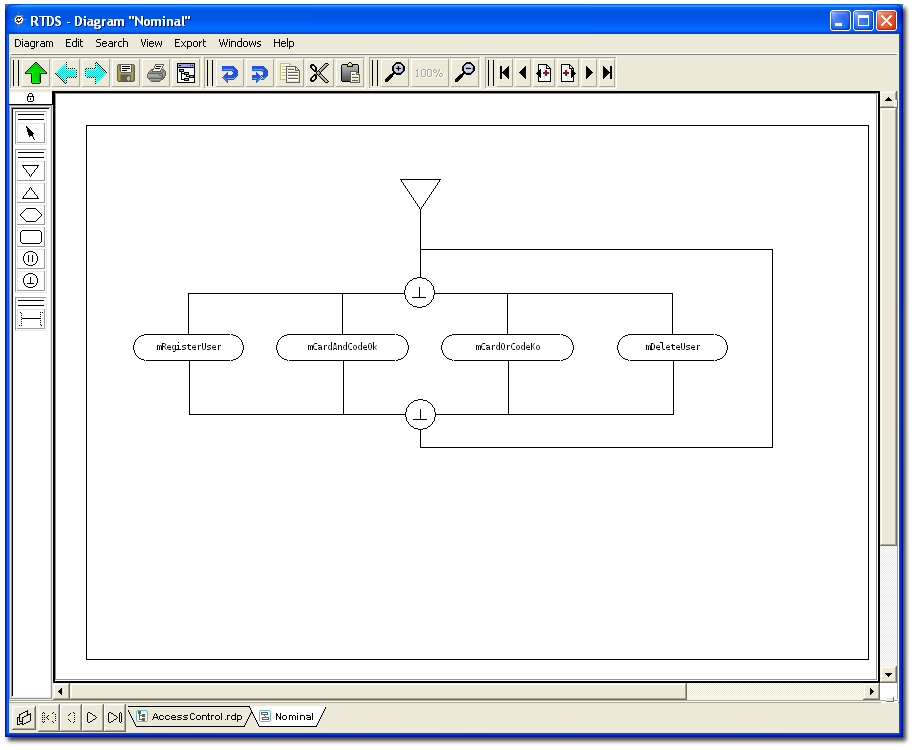This screenshot has height=750, width=920.
Task: Click the vertical scrollbar down arrow
Action: click(x=888, y=674)
